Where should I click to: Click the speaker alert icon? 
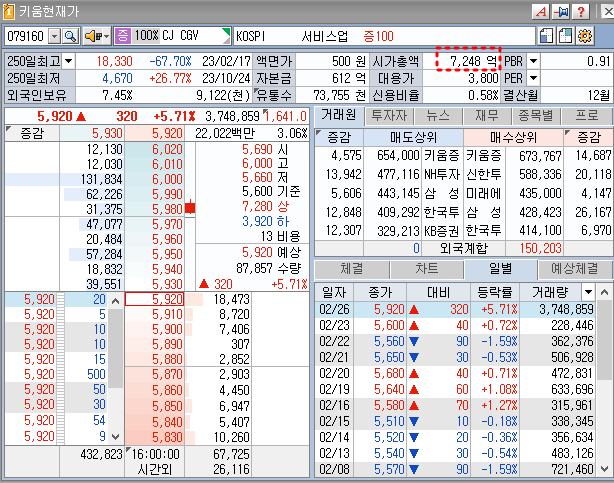point(94,36)
